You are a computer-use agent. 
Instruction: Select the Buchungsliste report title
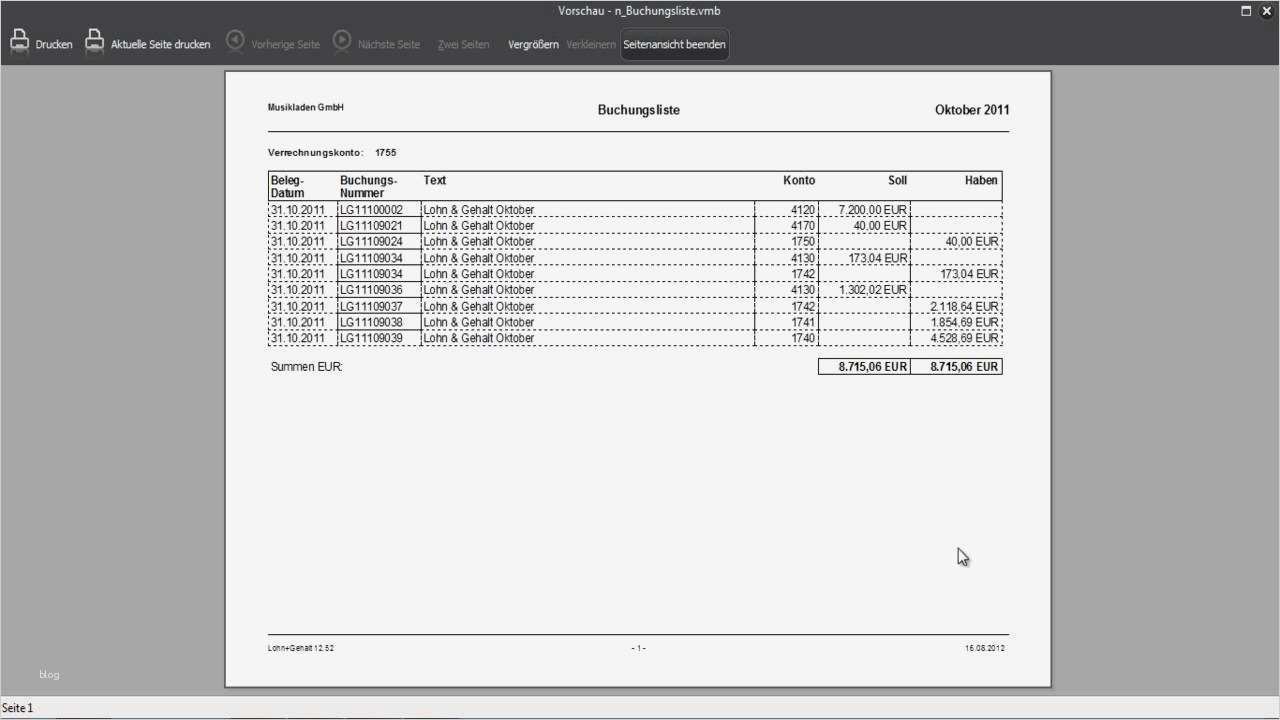coord(639,110)
